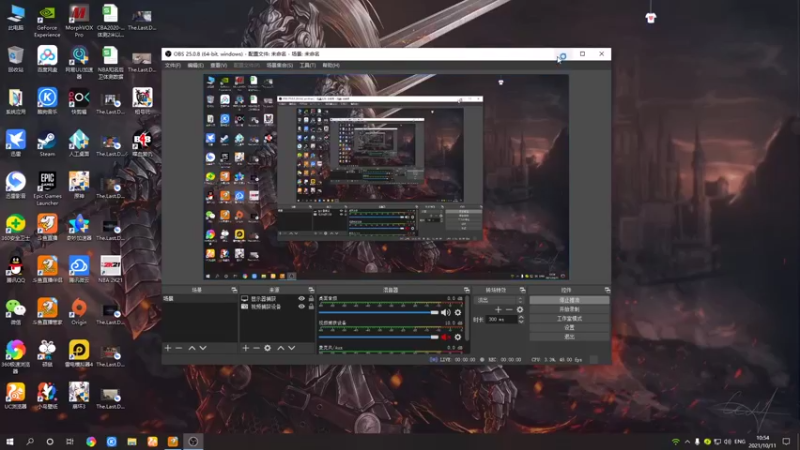This screenshot has height=450, width=800.
Task: Open the WeChat desktop icon
Action: [16, 312]
